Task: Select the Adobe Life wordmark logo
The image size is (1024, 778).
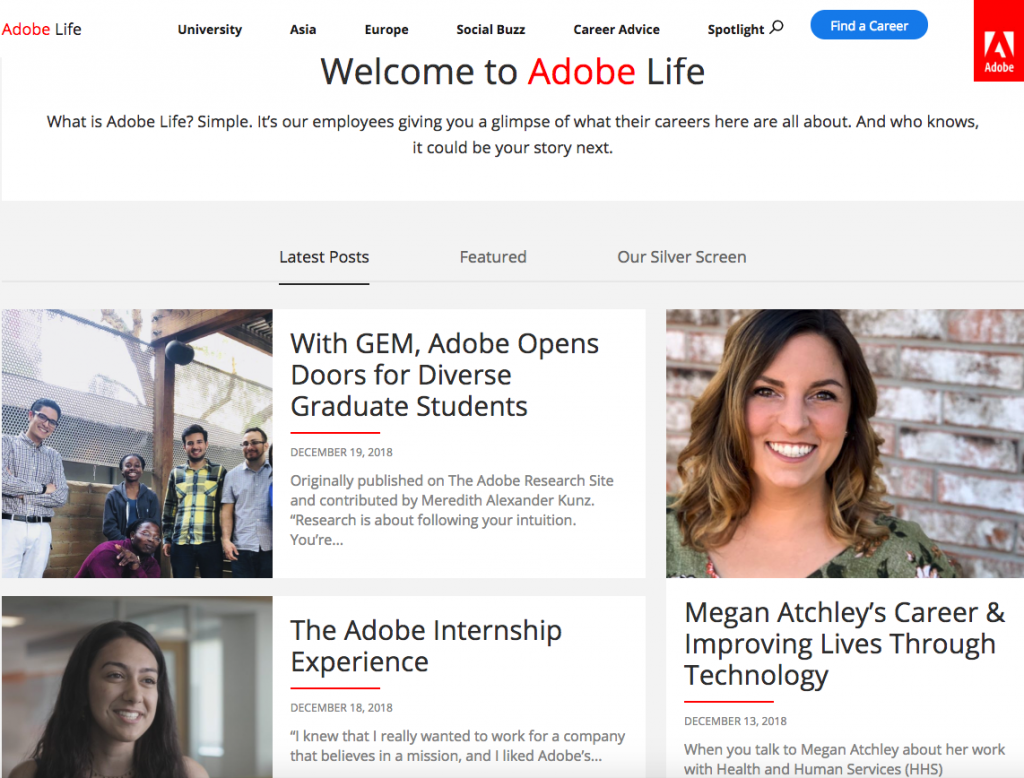Action: [x=41, y=29]
